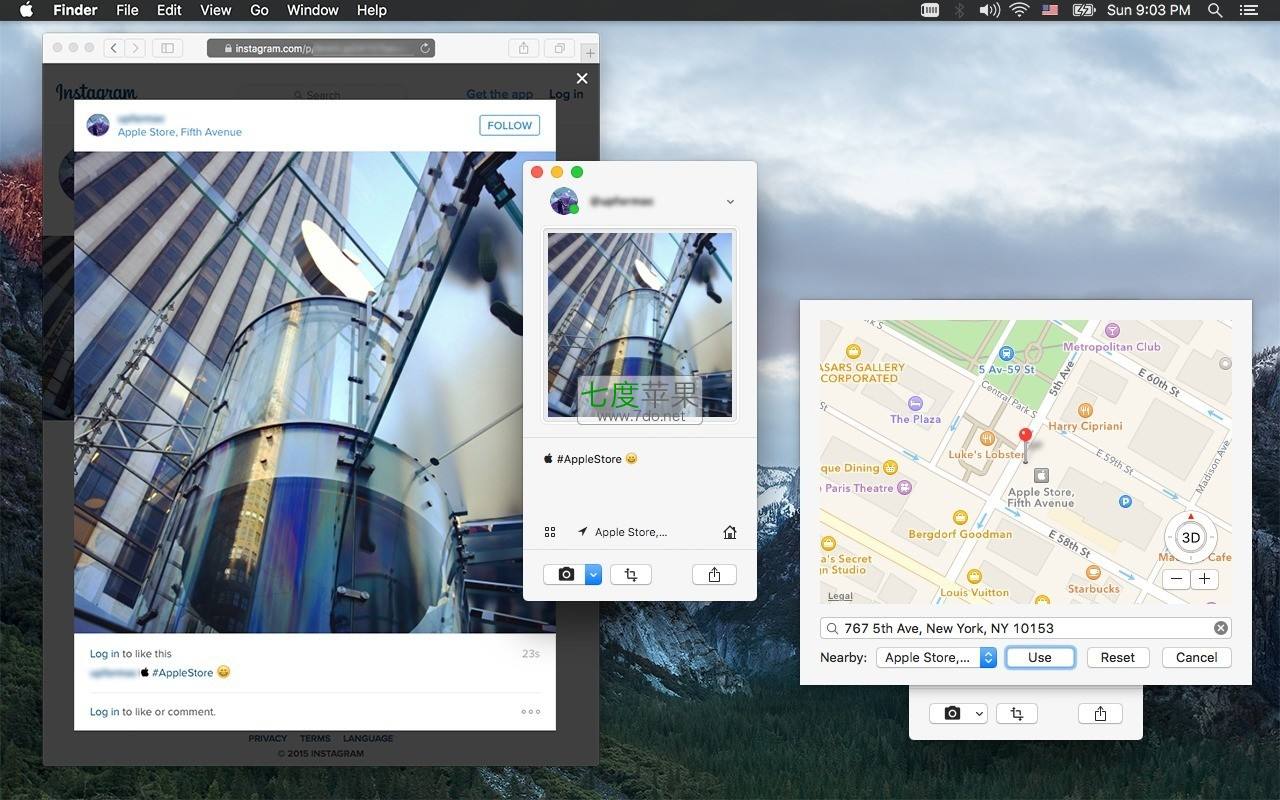Click the FOLLOW button on the Instagram post
This screenshot has height=800, width=1280.
click(509, 125)
